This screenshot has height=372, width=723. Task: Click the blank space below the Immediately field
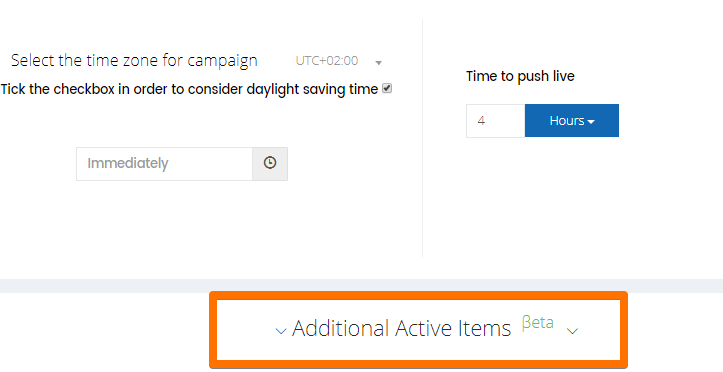[182, 221]
